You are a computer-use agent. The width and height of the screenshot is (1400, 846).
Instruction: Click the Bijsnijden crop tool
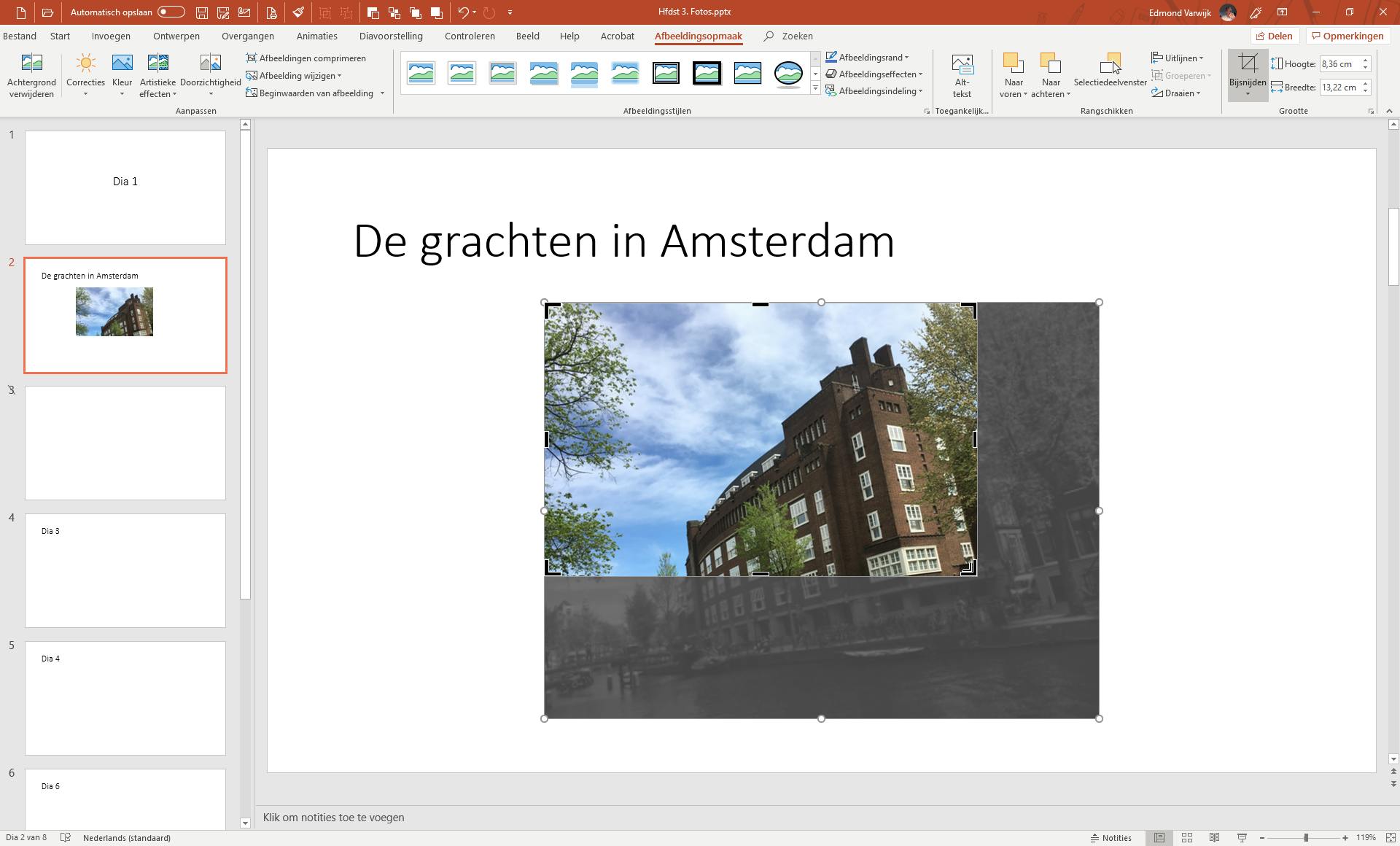tap(1247, 63)
